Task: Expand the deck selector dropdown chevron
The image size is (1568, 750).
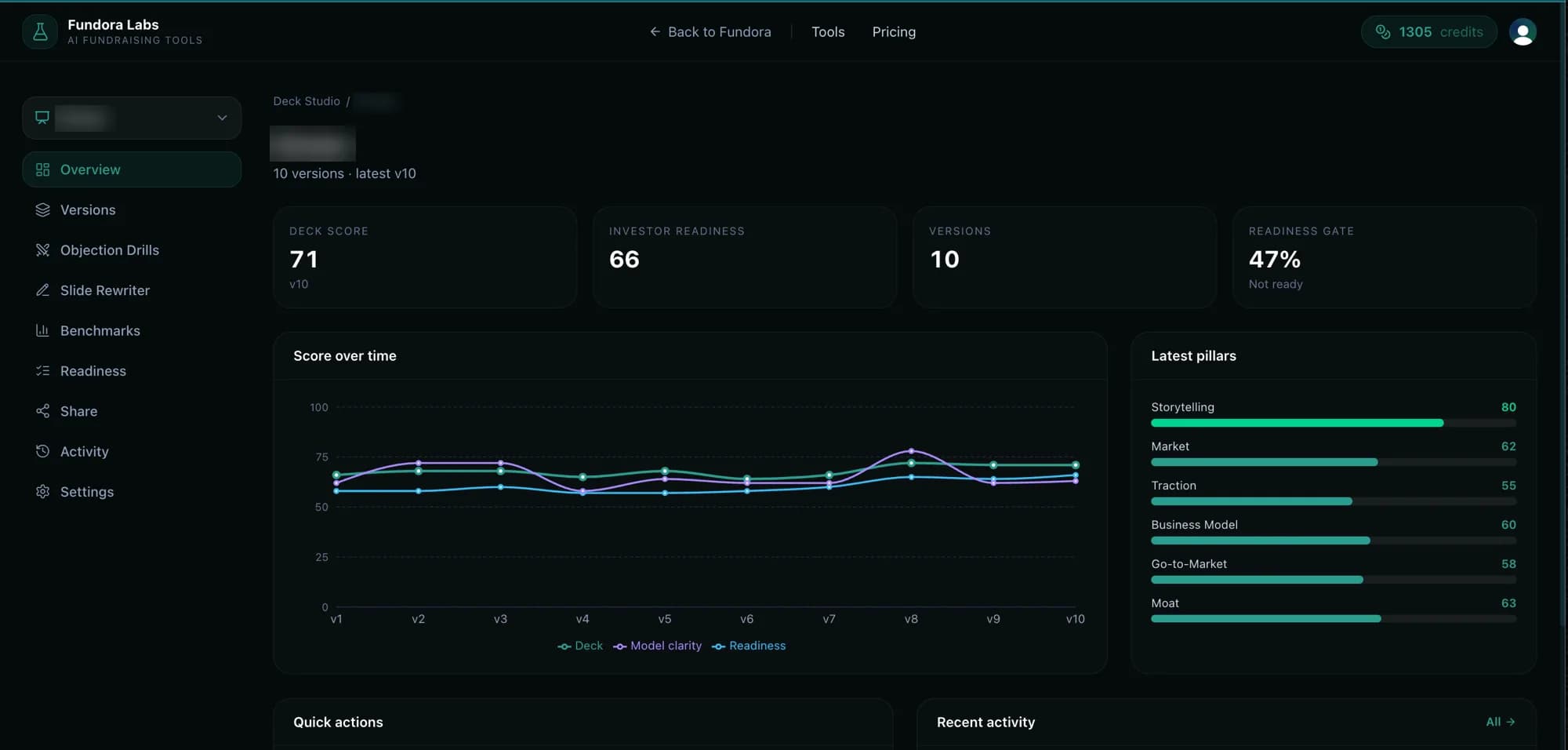Action: tap(222, 118)
